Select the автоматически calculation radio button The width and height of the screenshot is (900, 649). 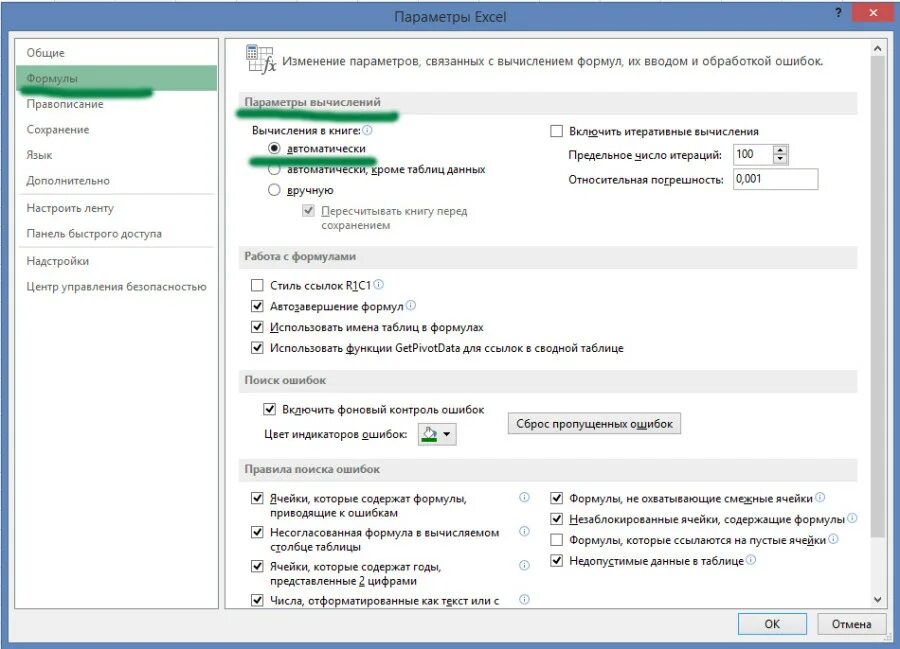point(274,148)
